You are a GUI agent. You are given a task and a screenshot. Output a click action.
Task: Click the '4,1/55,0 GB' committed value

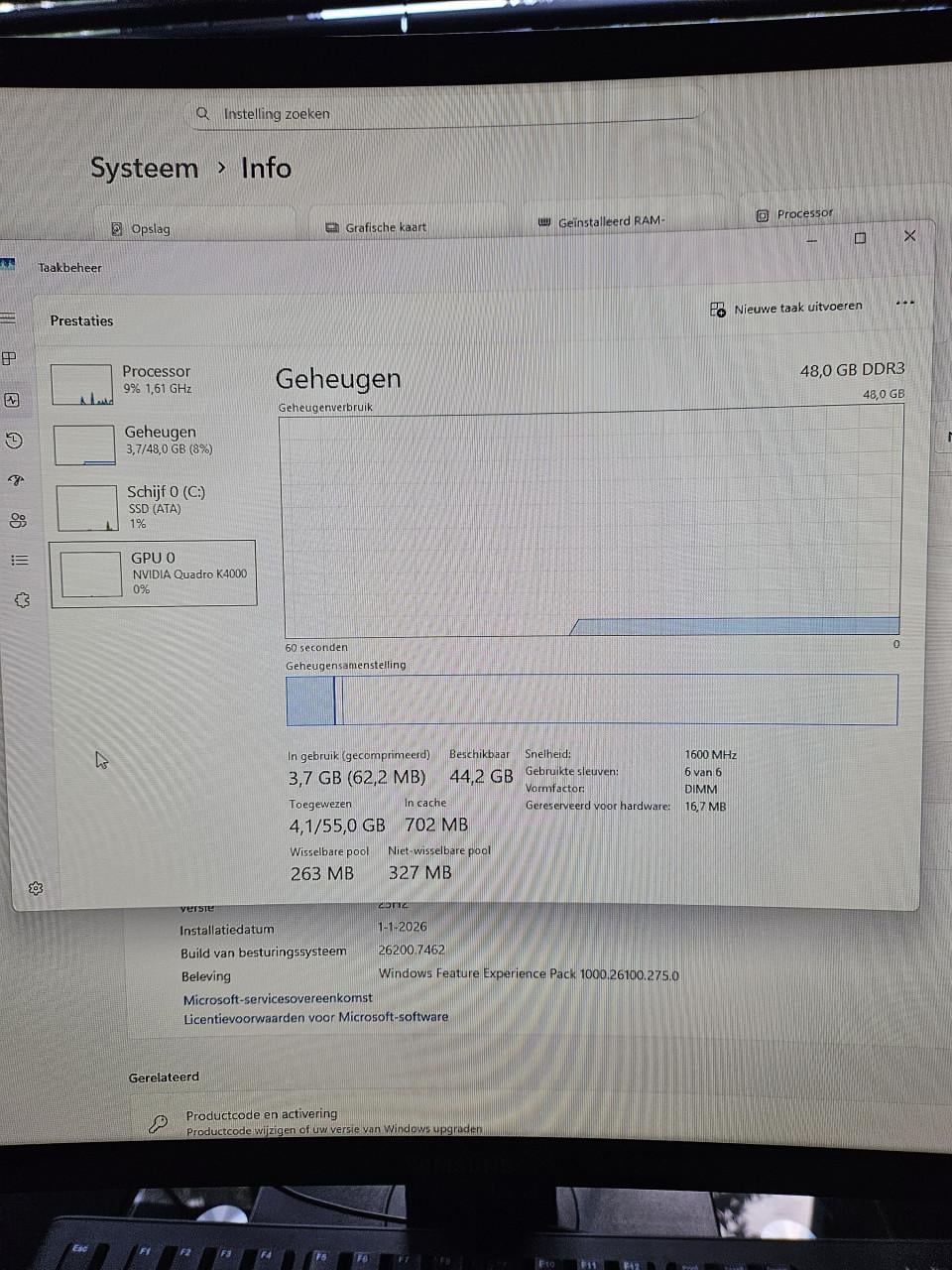tap(337, 825)
